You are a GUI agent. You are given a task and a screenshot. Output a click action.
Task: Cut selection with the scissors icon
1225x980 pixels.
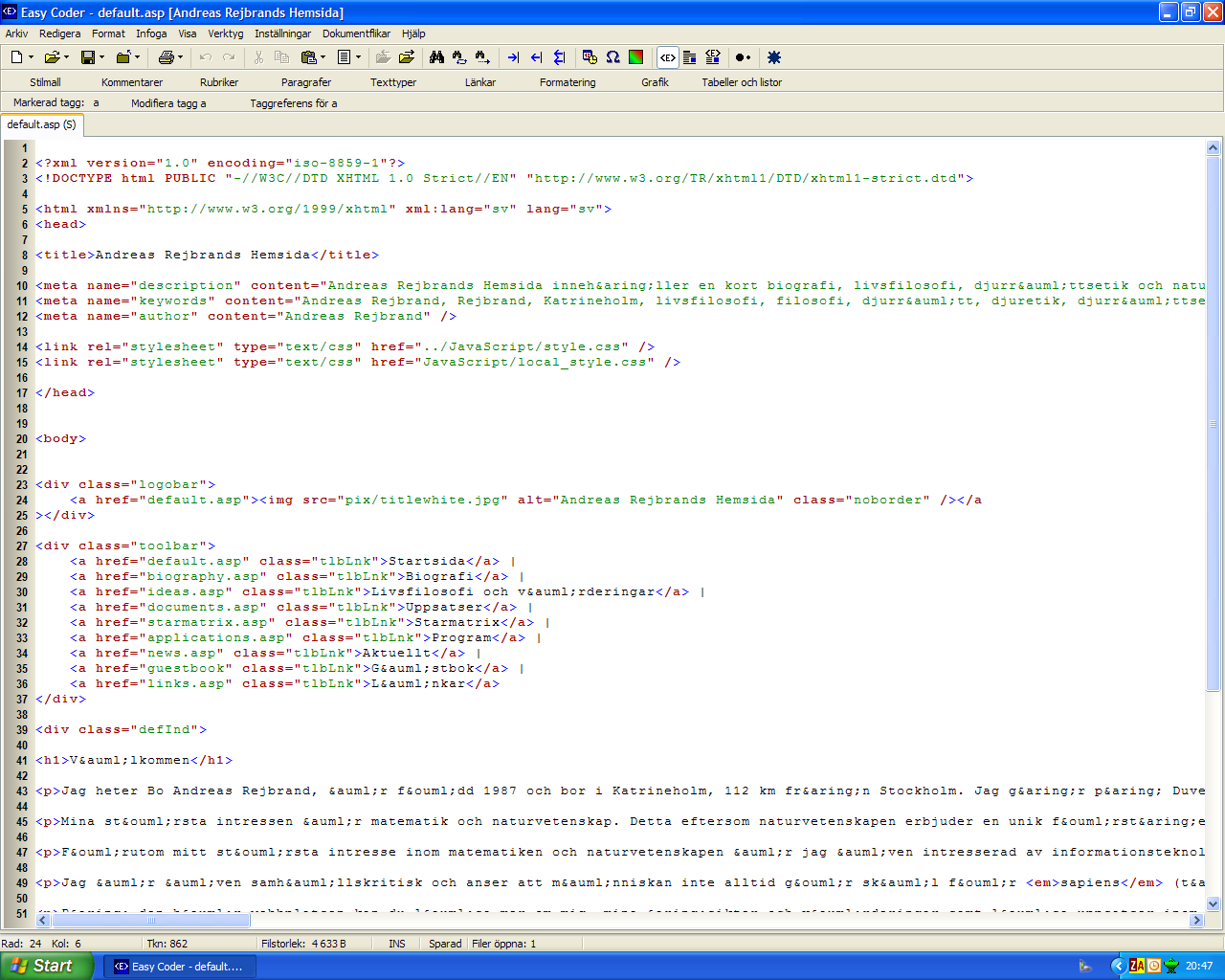[x=258, y=57]
